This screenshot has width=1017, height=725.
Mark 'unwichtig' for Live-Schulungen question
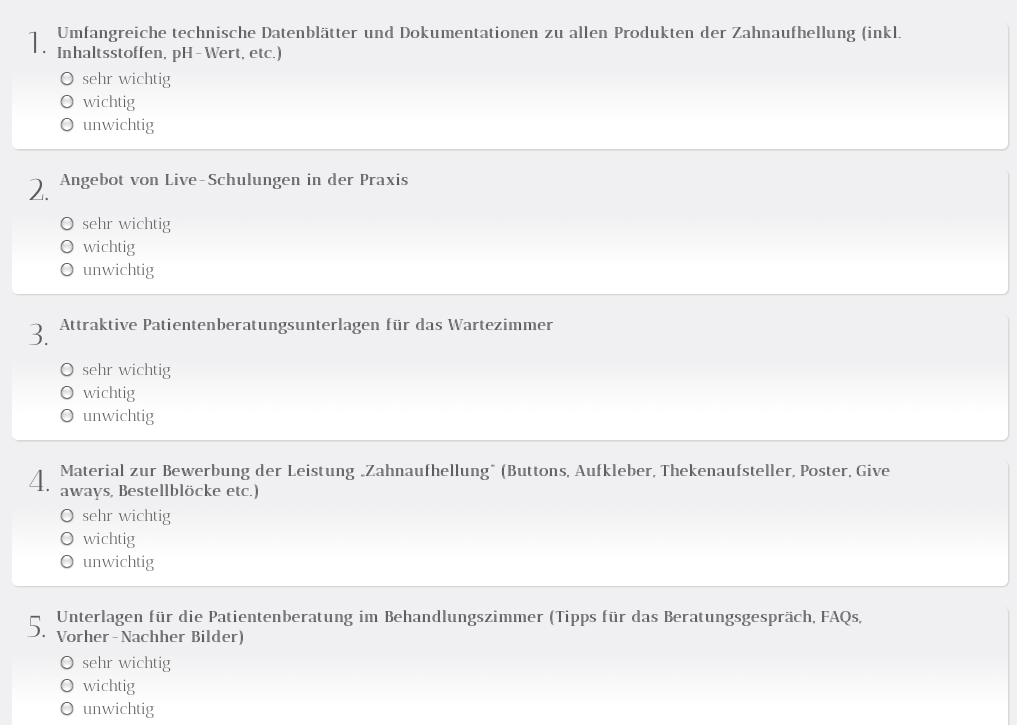[x=67, y=270]
